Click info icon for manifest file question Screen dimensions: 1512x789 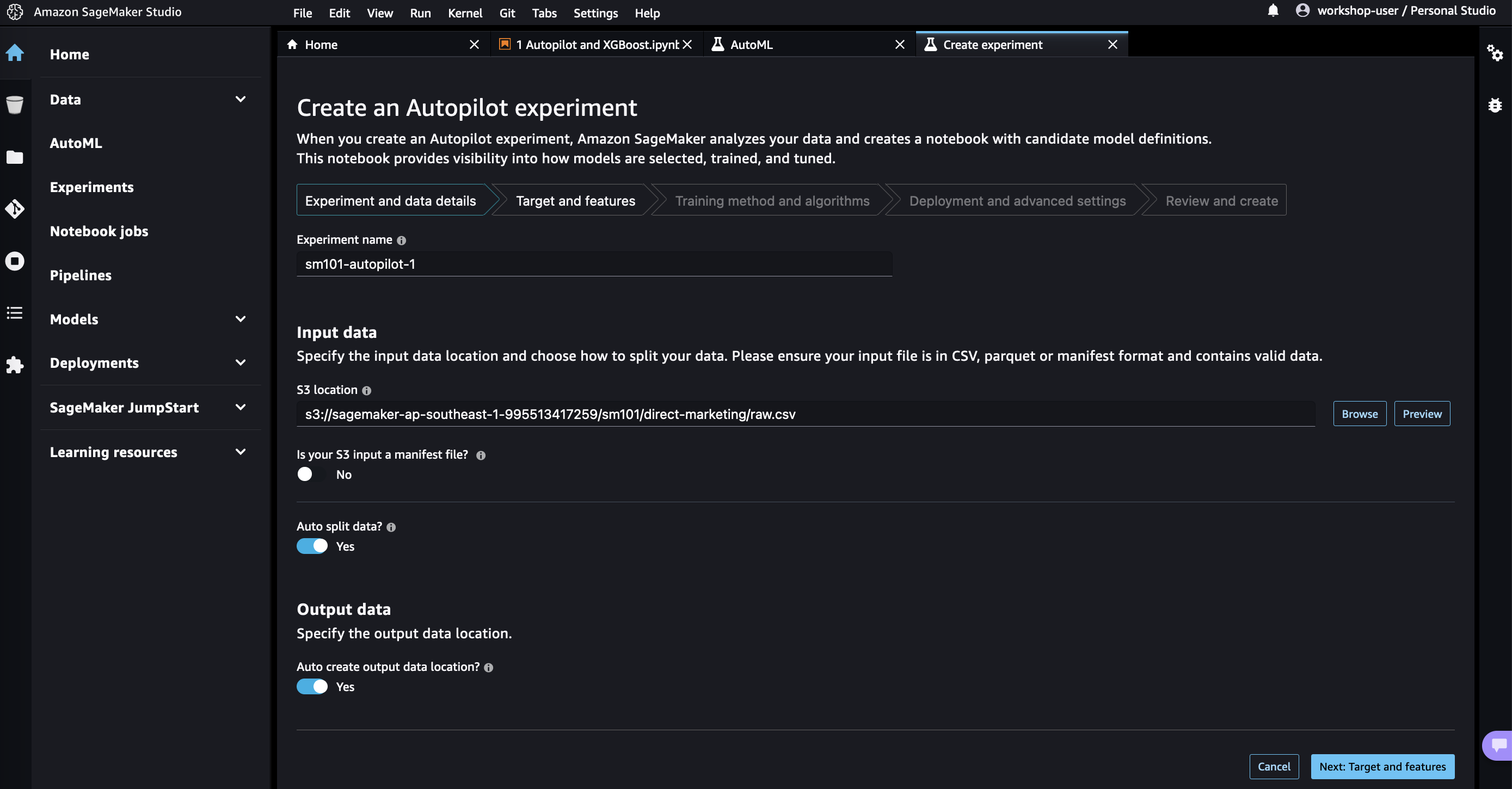click(481, 455)
